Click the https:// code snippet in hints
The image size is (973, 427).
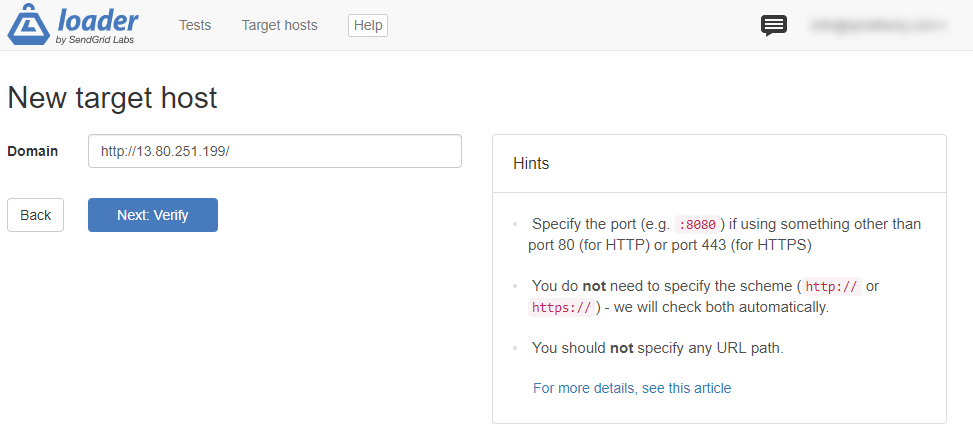tap(561, 308)
